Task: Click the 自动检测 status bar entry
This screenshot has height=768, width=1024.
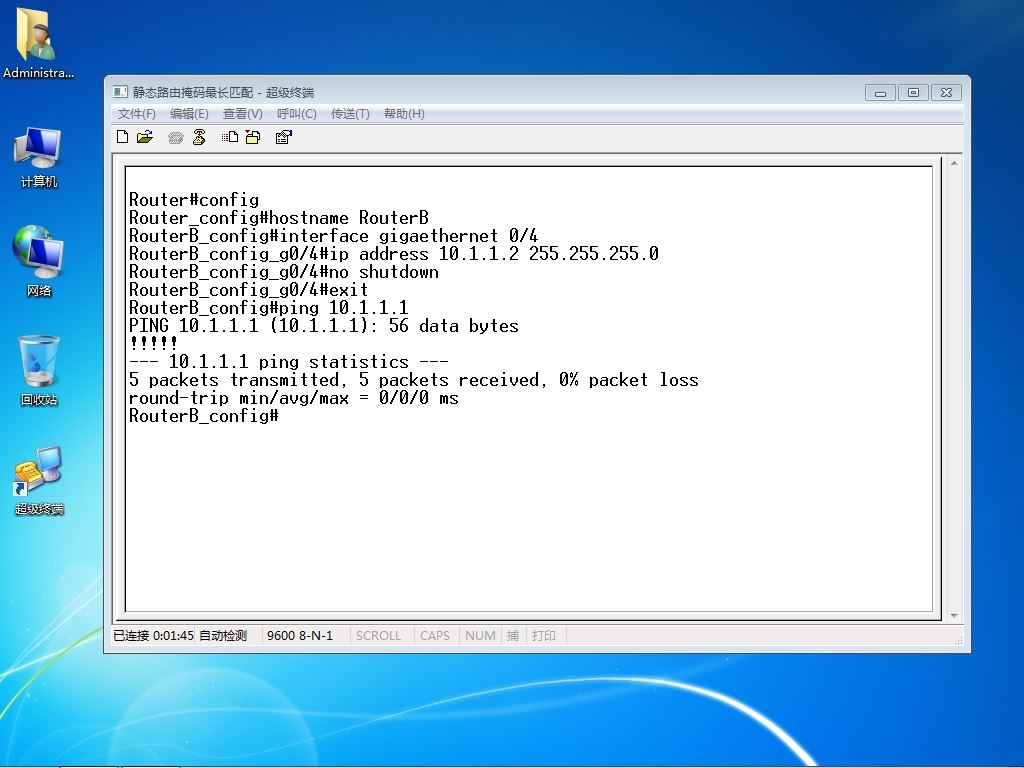Action: [x=223, y=635]
